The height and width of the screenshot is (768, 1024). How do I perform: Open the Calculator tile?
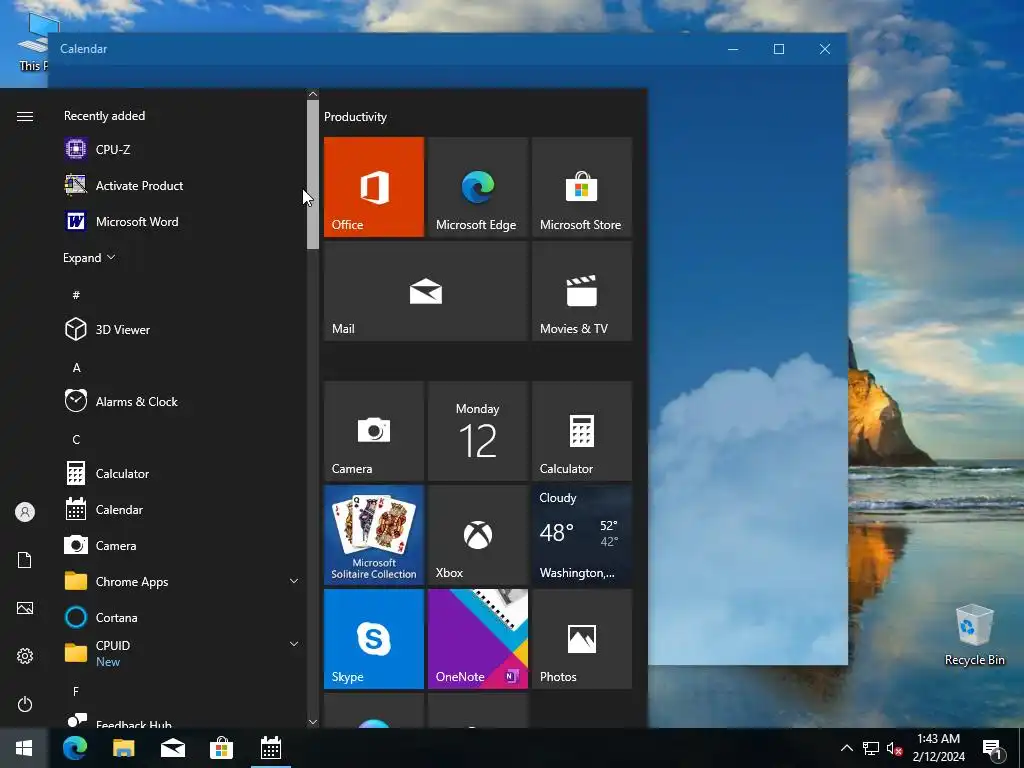pyautogui.click(x=582, y=431)
